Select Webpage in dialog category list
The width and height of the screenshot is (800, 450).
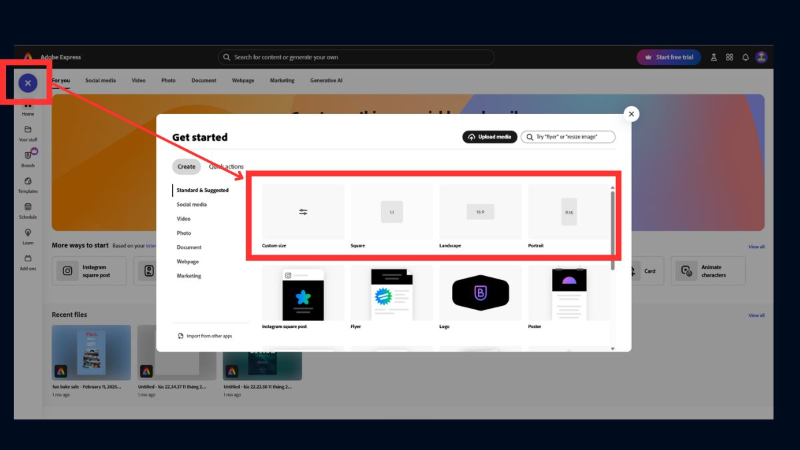[188, 261]
